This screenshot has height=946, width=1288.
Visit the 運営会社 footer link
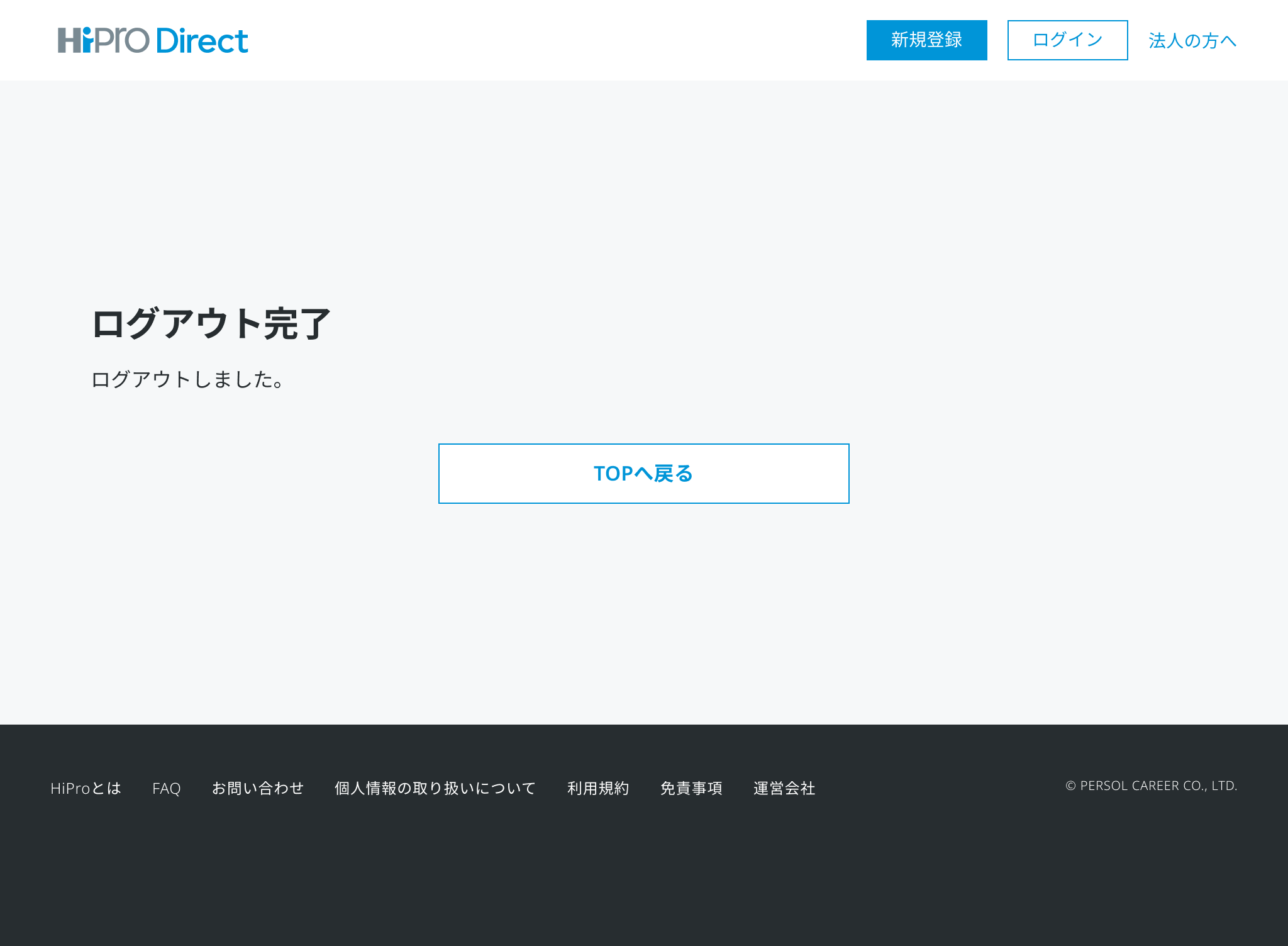(784, 788)
